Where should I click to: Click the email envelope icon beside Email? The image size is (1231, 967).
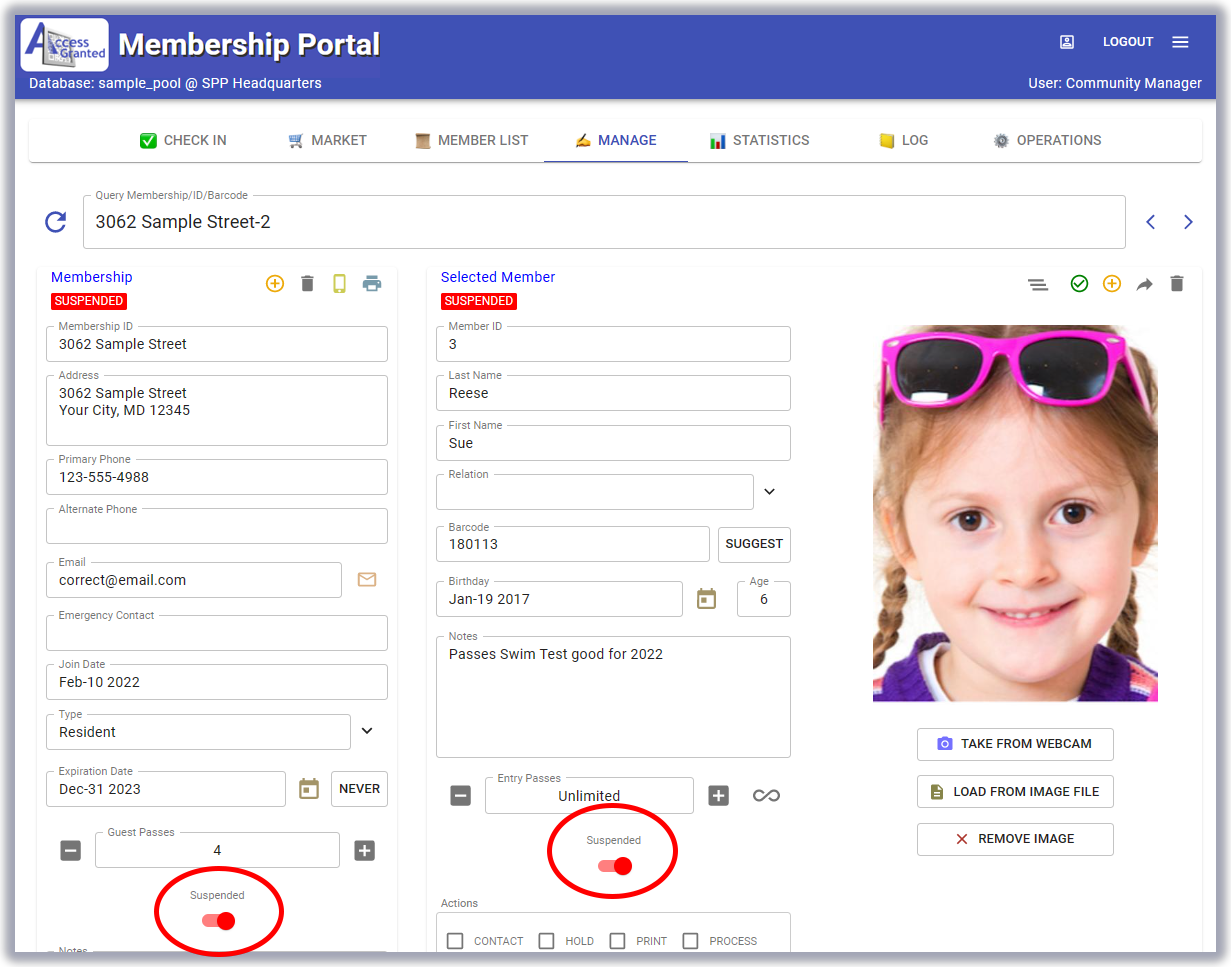[x=367, y=580]
